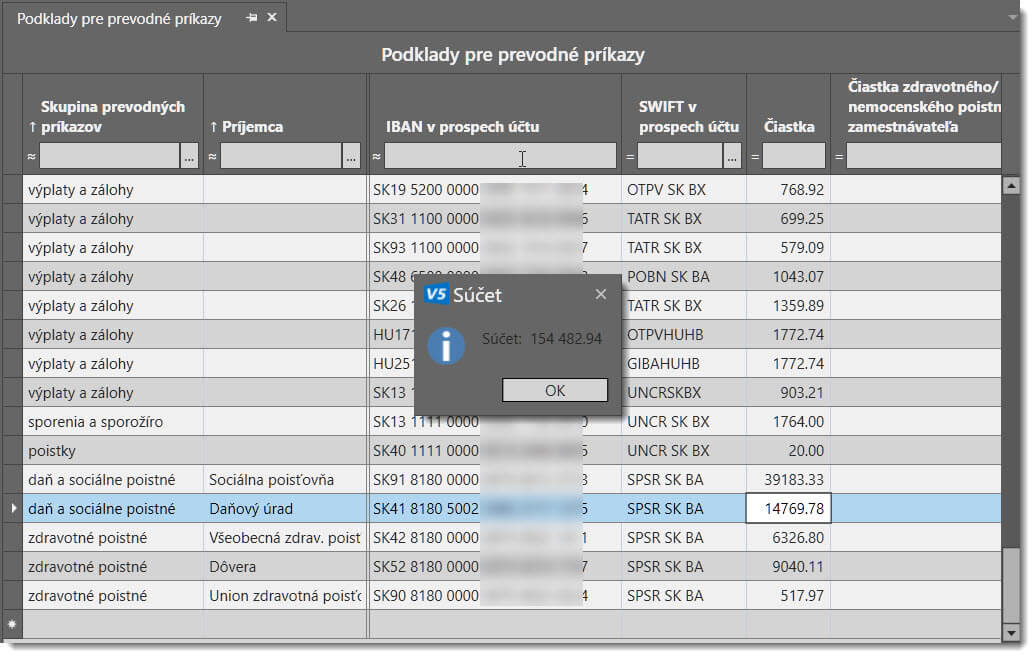Click the scroll up arrow of the table
Viewport: 1035px width, 658px height.
tap(1011, 185)
